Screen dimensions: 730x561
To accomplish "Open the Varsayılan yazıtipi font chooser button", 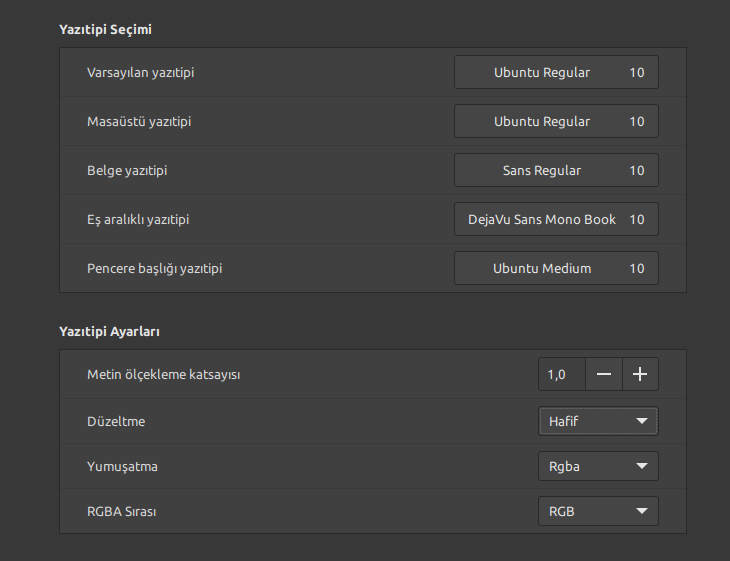I will [556, 72].
